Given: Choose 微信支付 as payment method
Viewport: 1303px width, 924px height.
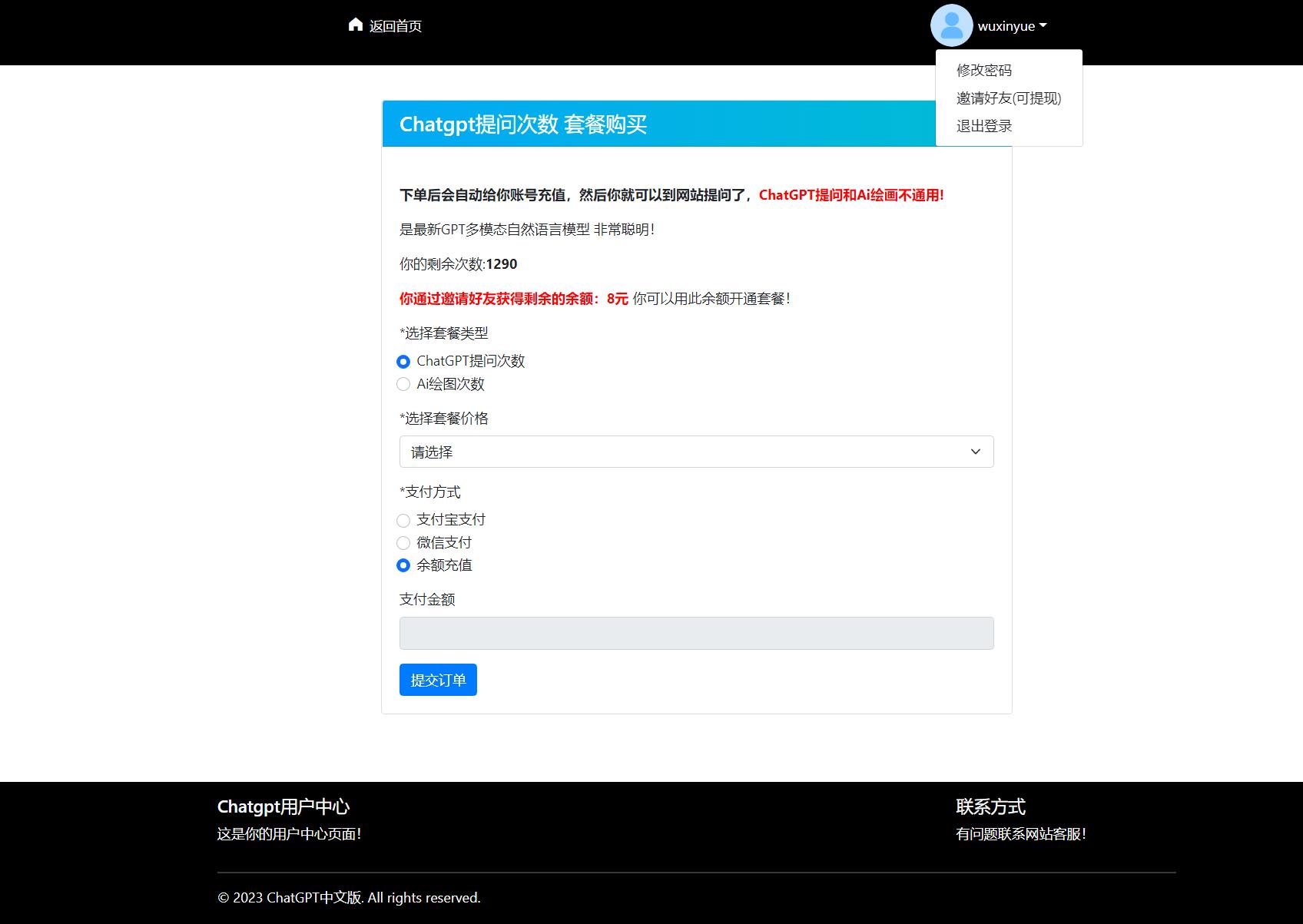Looking at the screenshot, I should coord(403,542).
